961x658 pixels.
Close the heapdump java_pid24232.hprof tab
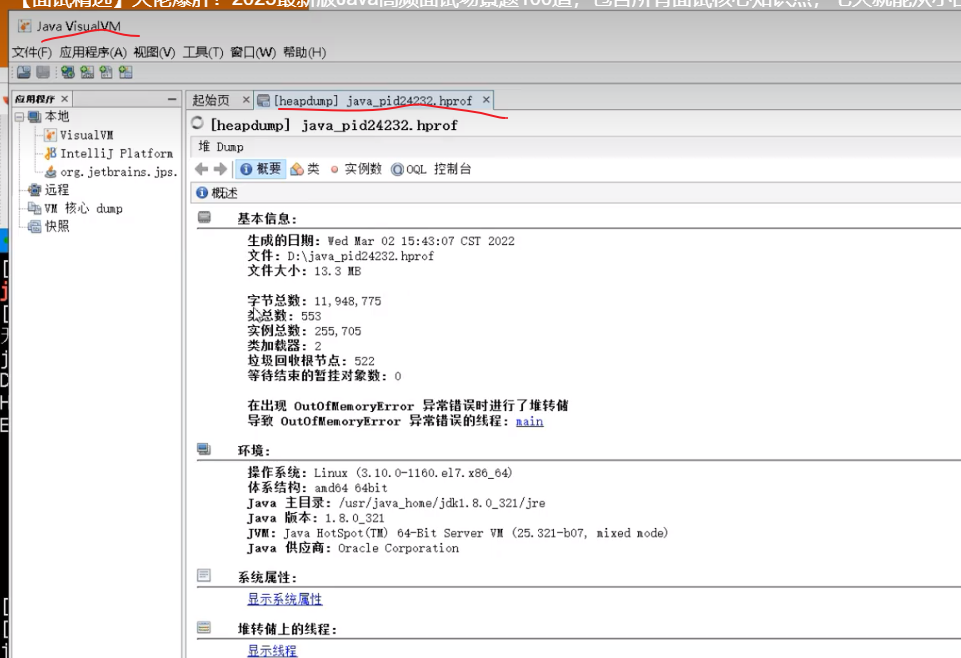[x=486, y=99]
